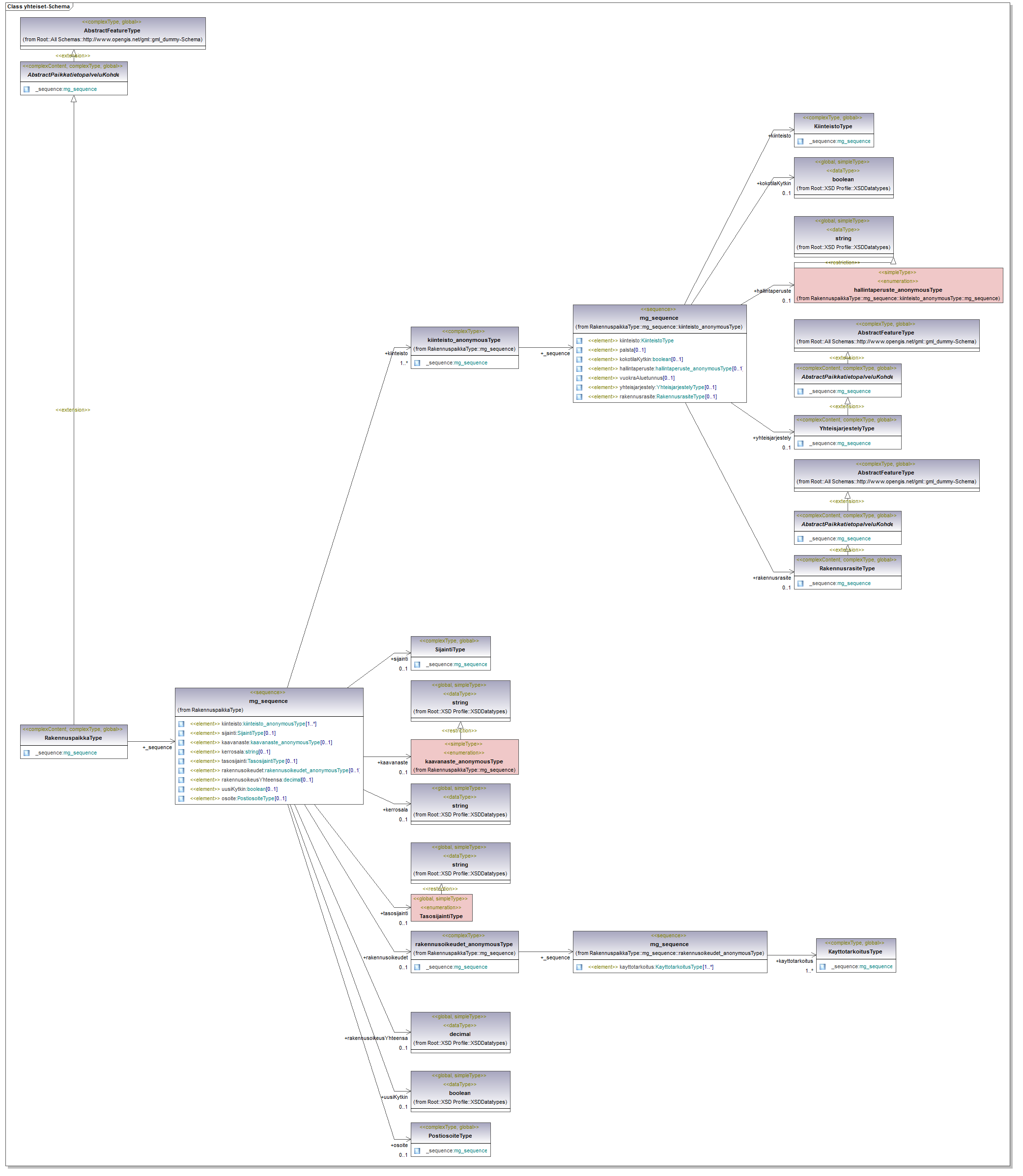This screenshot has width=1023, height=1176.
Task: Select the decimal datatype class box
Action: [x=461, y=1034]
